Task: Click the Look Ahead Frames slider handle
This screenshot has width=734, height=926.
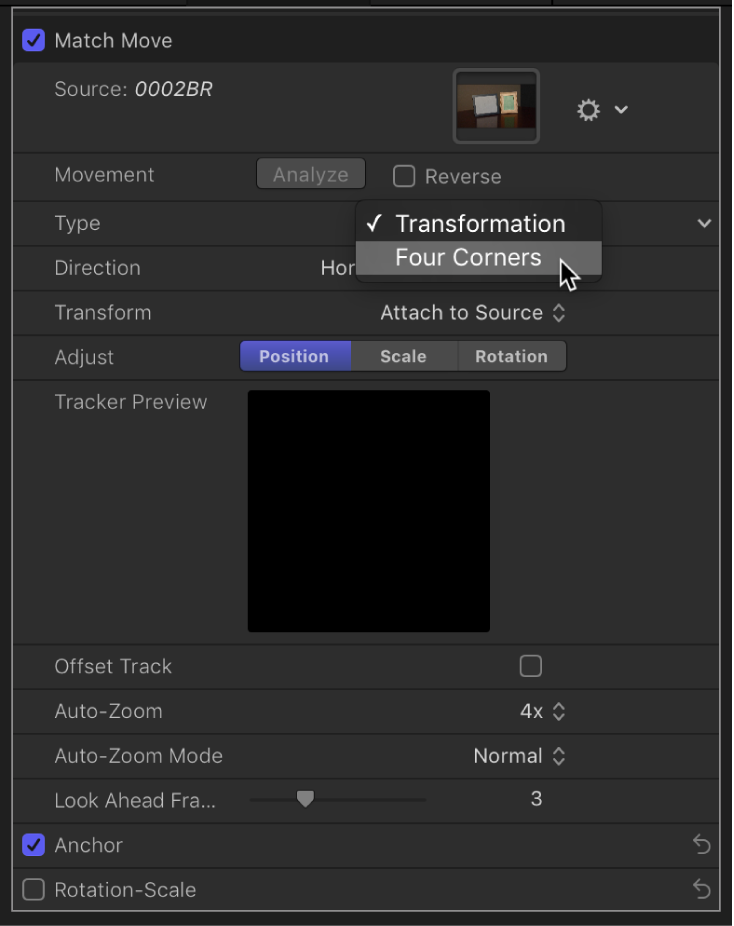Action: click(306, 799)
